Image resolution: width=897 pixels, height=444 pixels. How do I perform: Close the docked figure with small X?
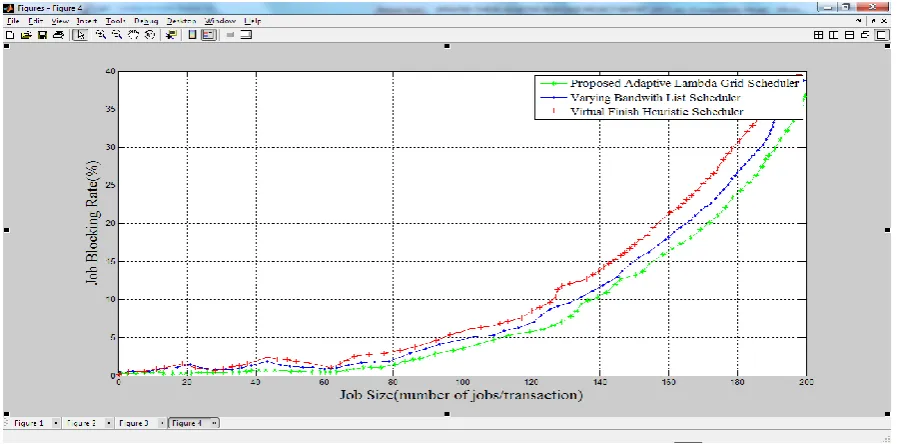click(x=884, y=21)
